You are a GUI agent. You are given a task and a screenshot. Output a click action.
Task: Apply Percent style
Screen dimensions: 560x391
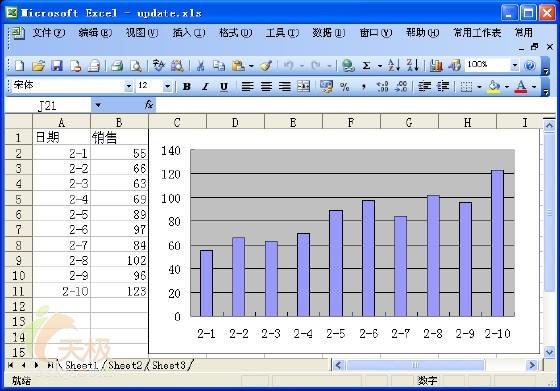coord(345,86)
